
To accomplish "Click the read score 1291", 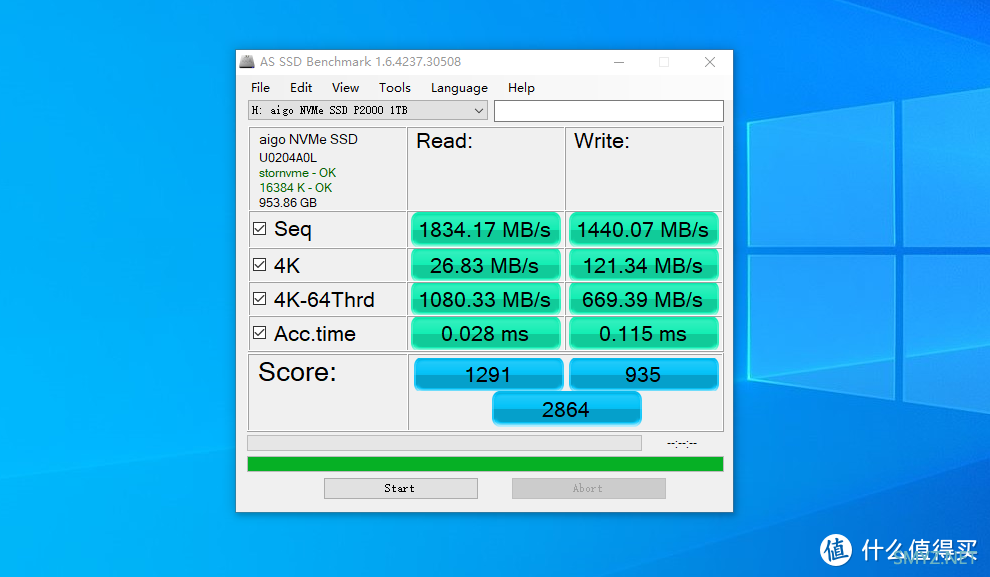I will coord(488,374).
